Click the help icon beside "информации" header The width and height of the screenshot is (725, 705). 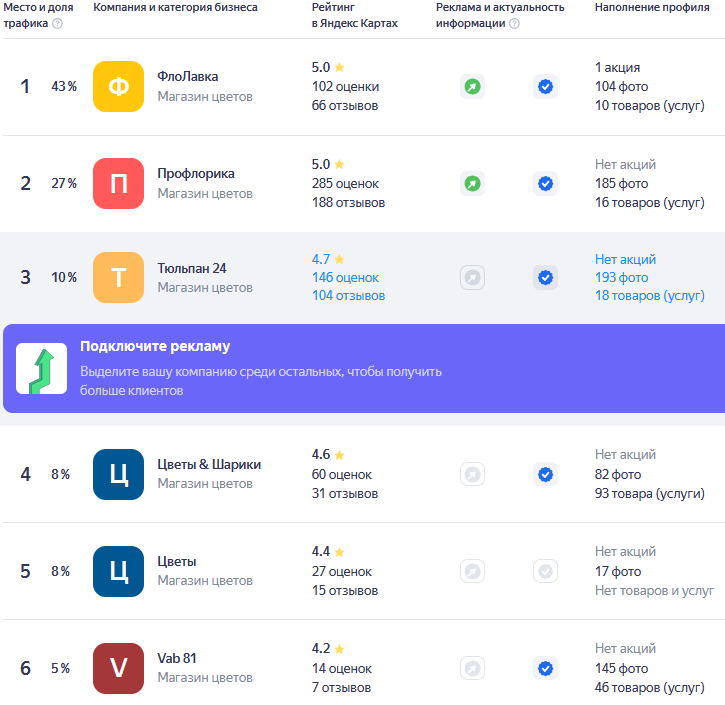514,24
